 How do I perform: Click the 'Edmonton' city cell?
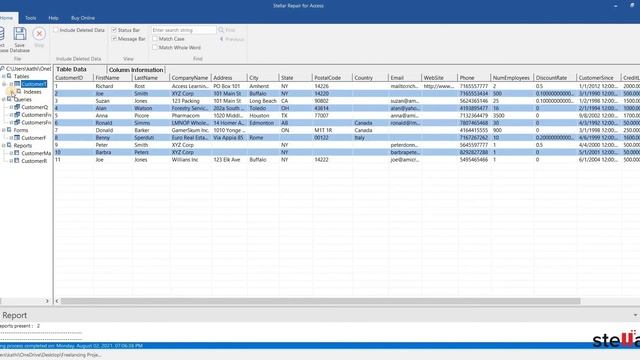pyautogui.click(x=262, y=123)
